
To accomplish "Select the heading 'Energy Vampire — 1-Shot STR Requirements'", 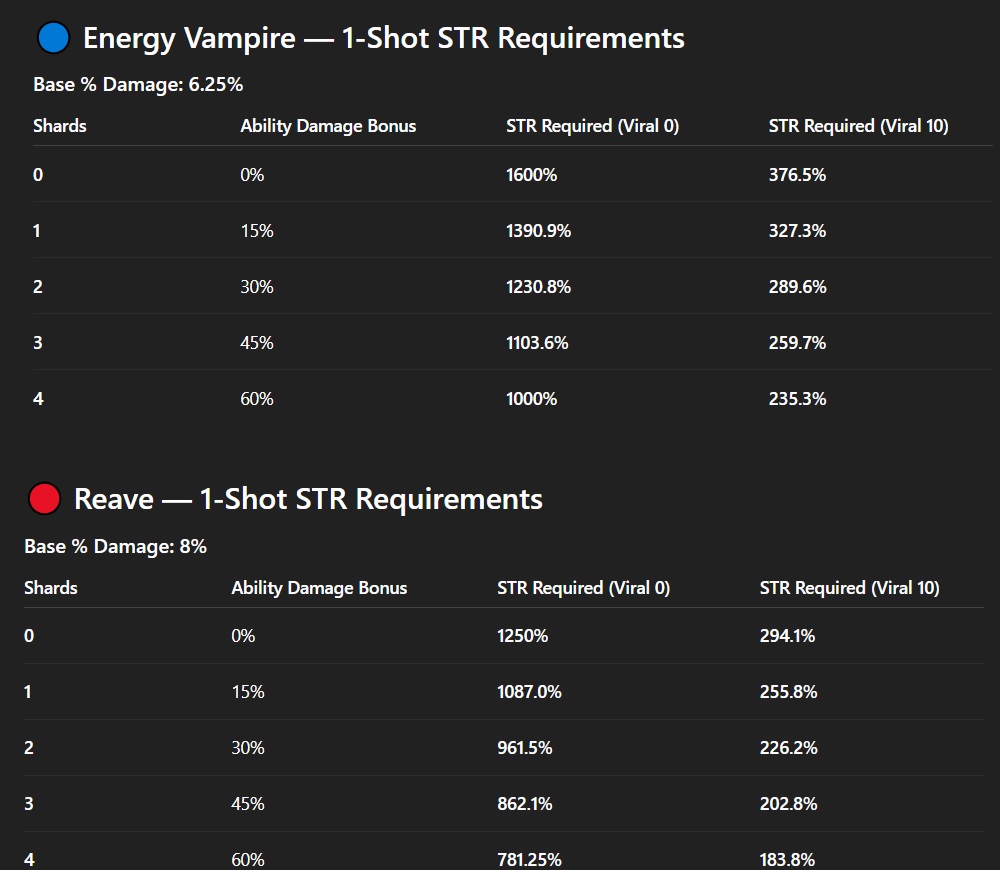I will (x=384, y=38).
